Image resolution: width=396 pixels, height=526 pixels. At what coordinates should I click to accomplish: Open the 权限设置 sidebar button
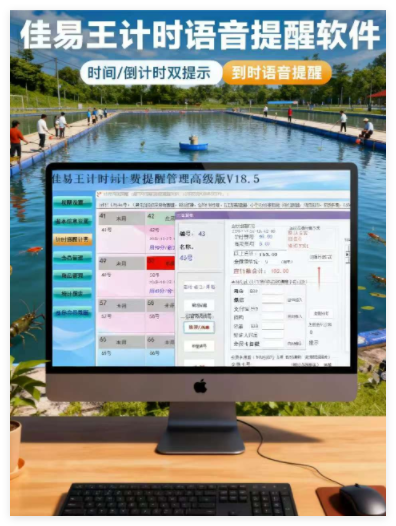73,202
